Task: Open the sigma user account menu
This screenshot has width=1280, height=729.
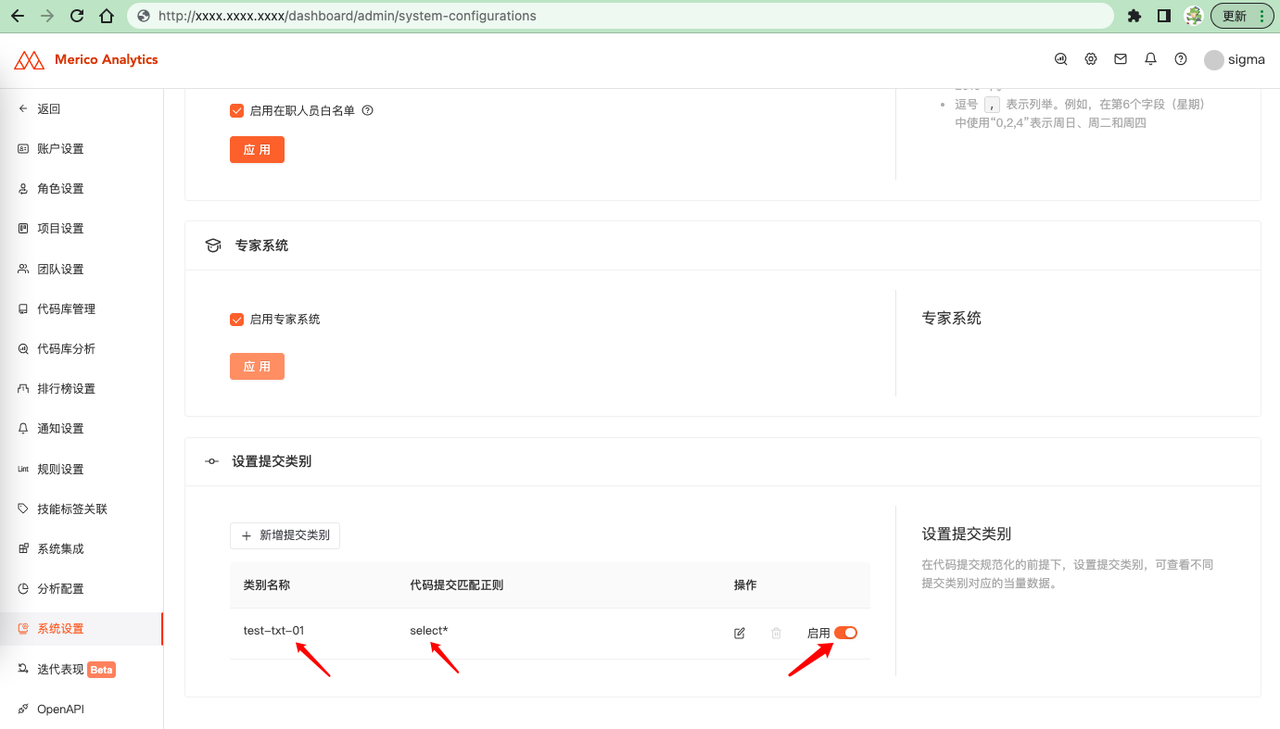Action: pos(1235,60)
